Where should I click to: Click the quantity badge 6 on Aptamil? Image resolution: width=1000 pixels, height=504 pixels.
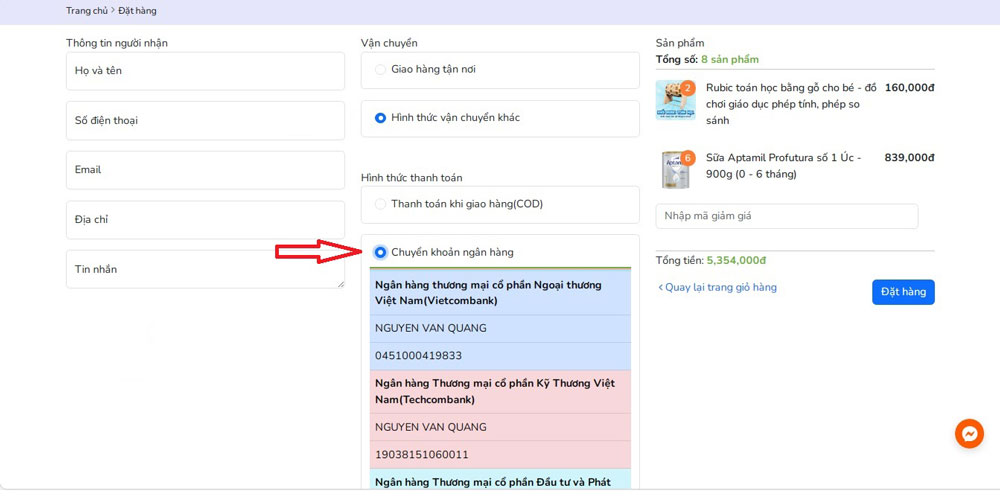pos(688,158)
